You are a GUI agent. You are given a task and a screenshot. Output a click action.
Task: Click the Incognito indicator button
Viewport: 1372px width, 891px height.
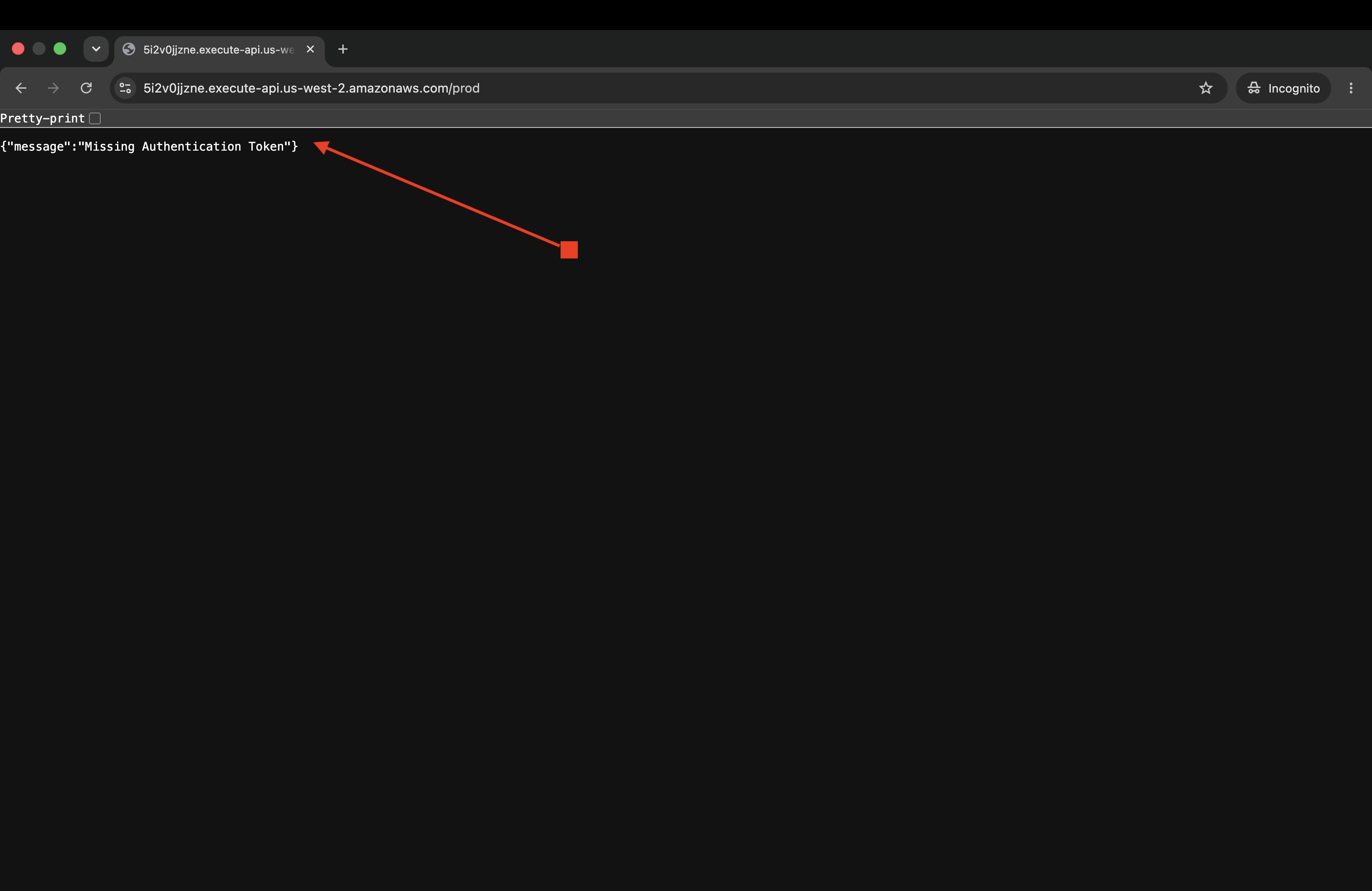(x=1283, y=88)
